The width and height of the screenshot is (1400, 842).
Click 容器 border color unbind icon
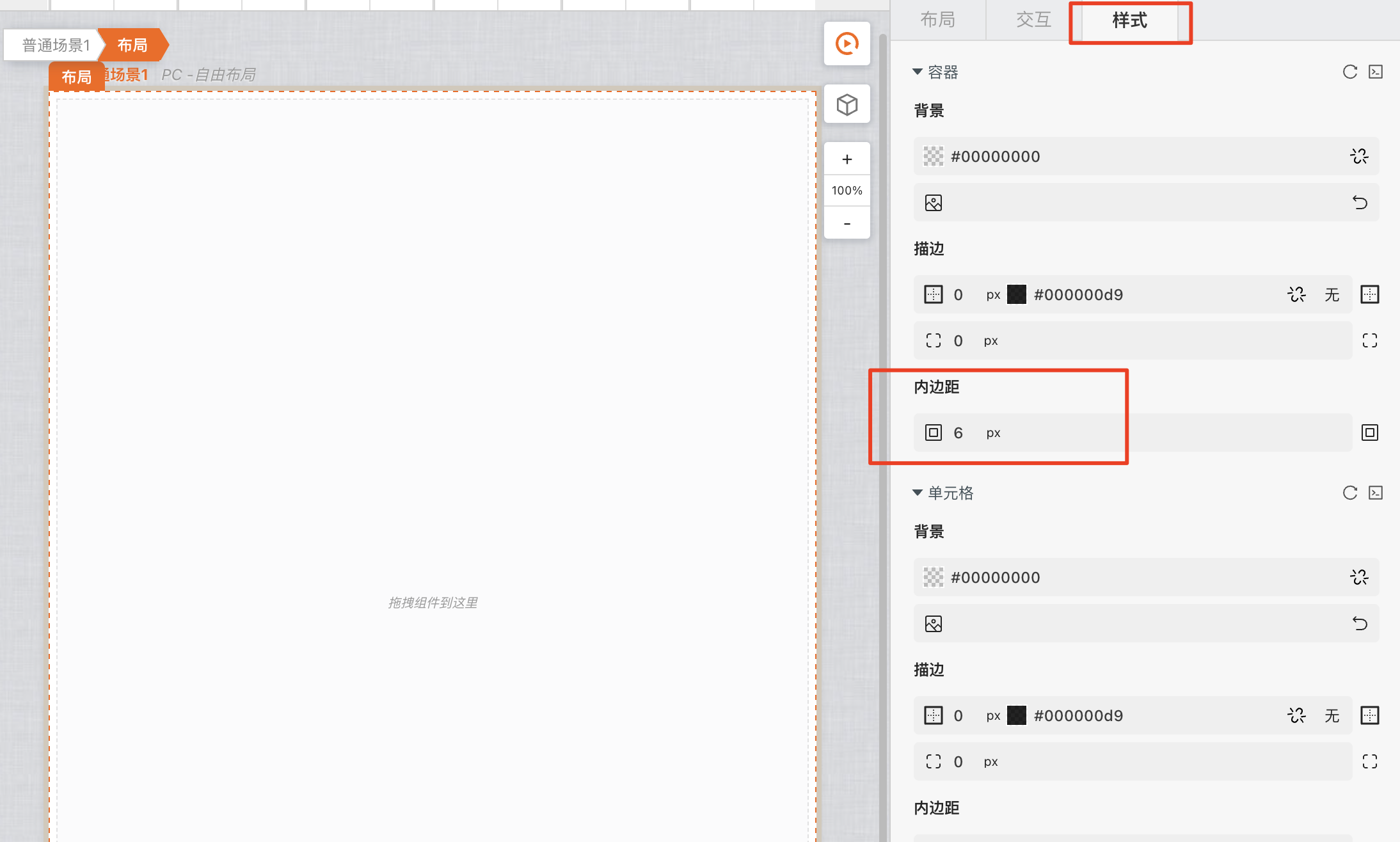[1296, 294]
